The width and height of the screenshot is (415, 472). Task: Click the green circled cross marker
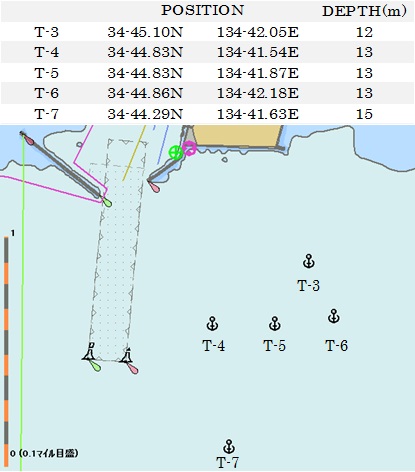175,153
